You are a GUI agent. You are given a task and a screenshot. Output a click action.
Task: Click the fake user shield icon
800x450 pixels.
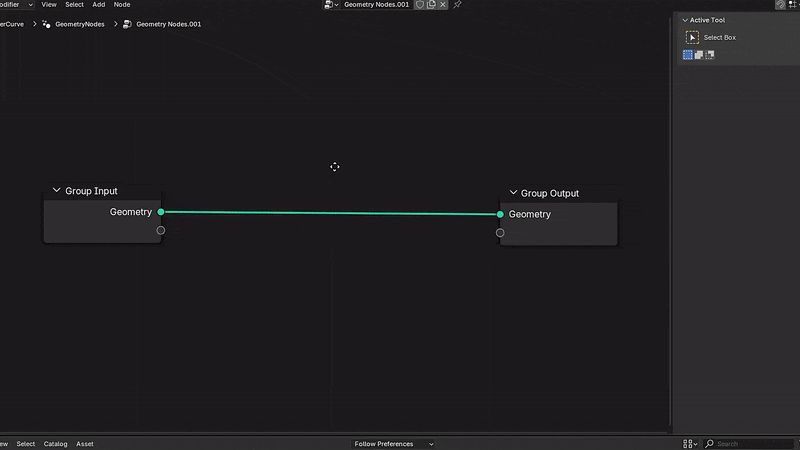421,5
